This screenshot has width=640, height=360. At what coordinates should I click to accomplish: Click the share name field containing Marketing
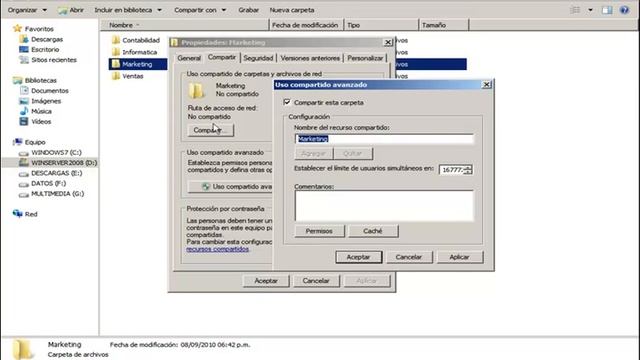(384, 139)
